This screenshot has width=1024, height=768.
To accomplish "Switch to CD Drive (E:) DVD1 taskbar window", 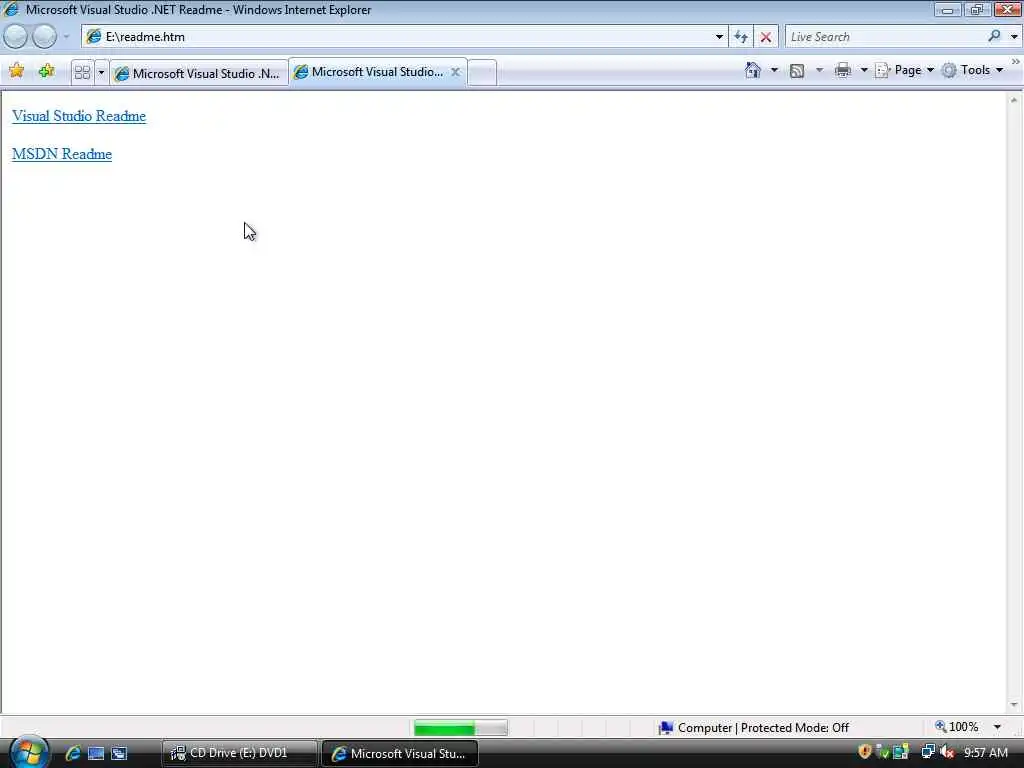I will (x=239, y=753).
